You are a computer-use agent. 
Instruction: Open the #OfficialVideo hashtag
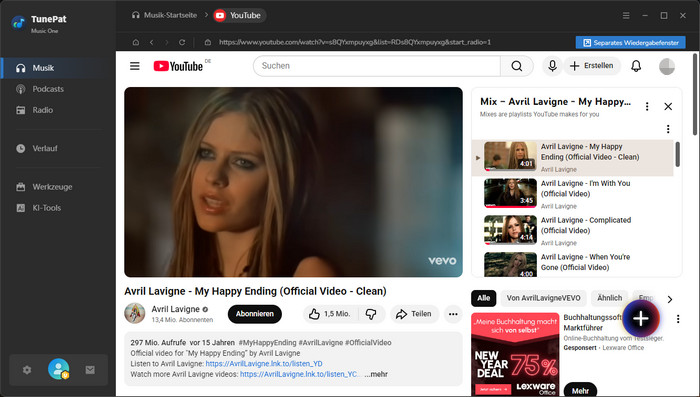coord(368,343)
